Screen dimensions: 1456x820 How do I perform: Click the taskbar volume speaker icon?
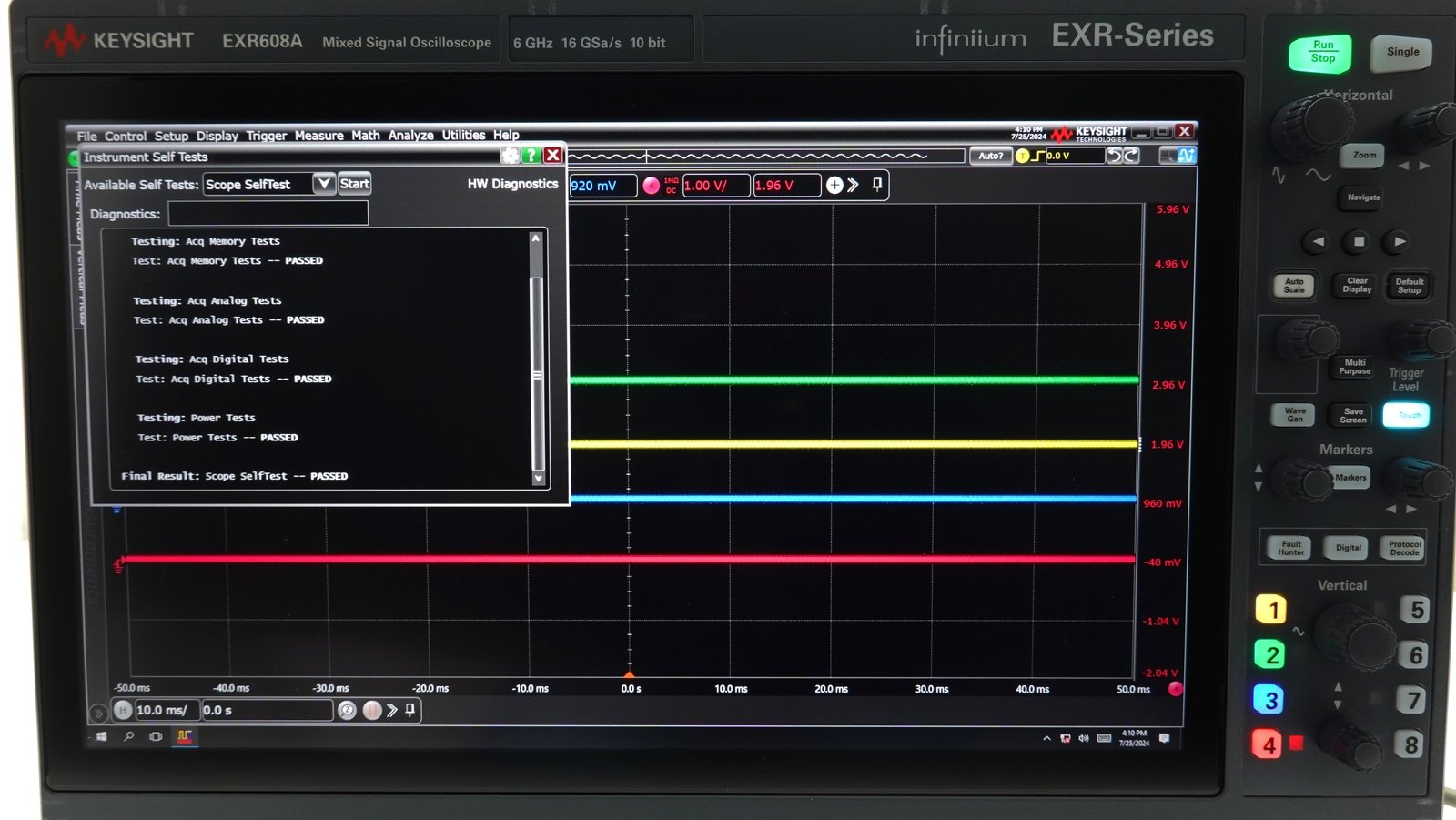pyautogui.click(x=1084, y=738)
